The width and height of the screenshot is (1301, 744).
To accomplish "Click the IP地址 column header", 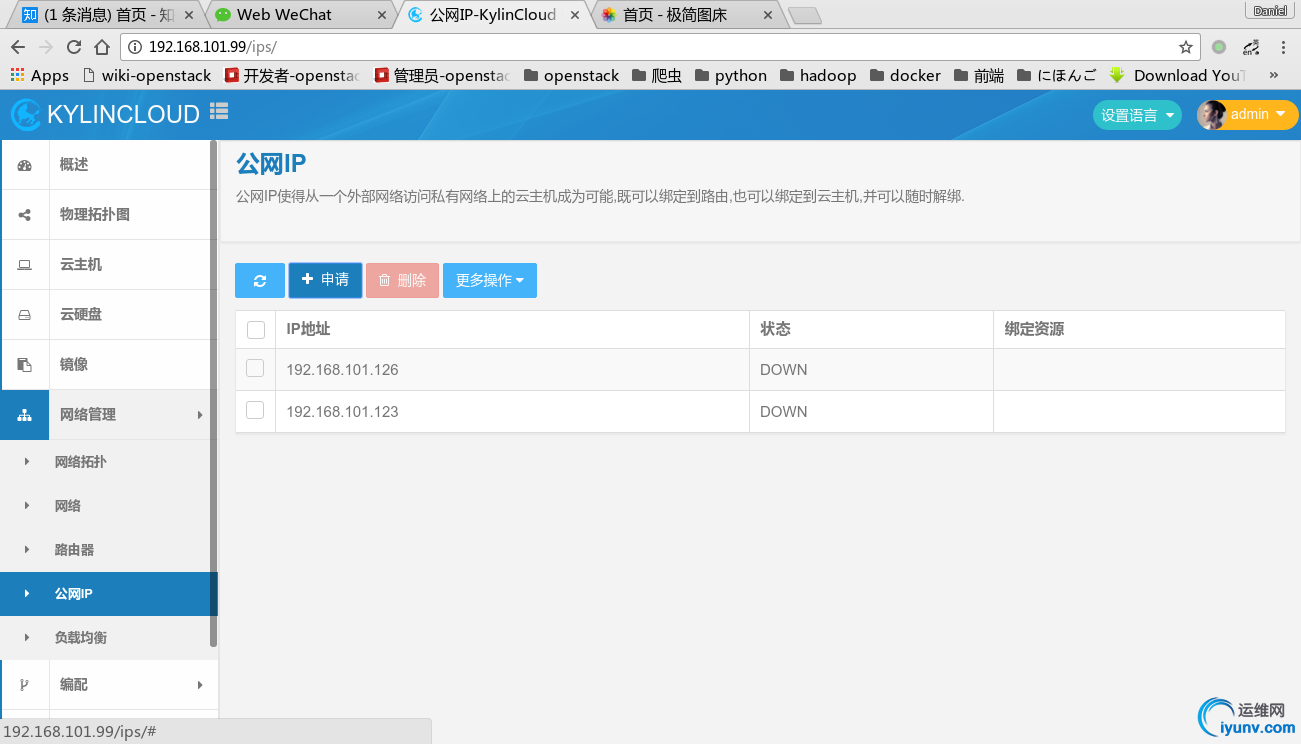I will click(x=308, y=329).
